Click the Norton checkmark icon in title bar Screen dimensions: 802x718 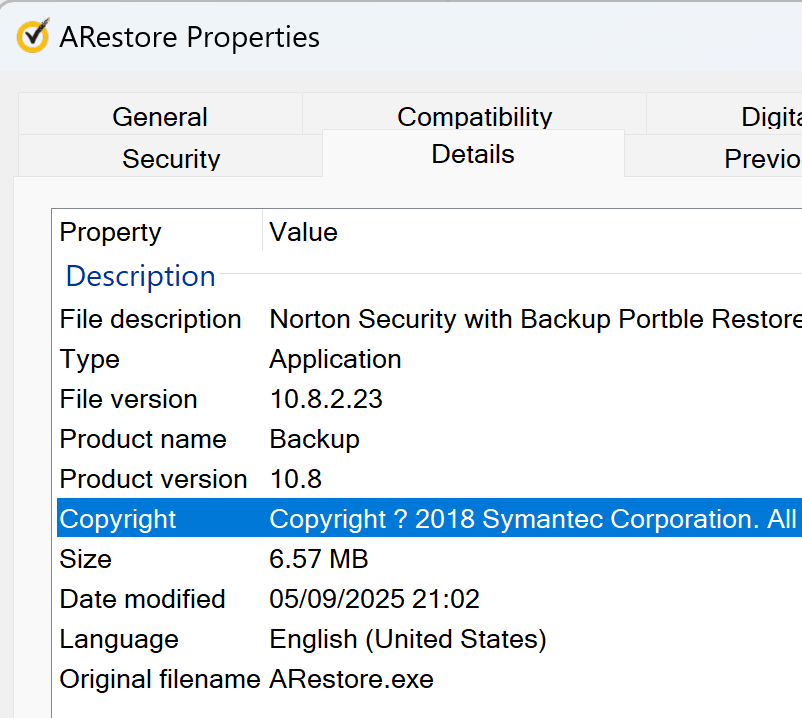tap(33, 37)
